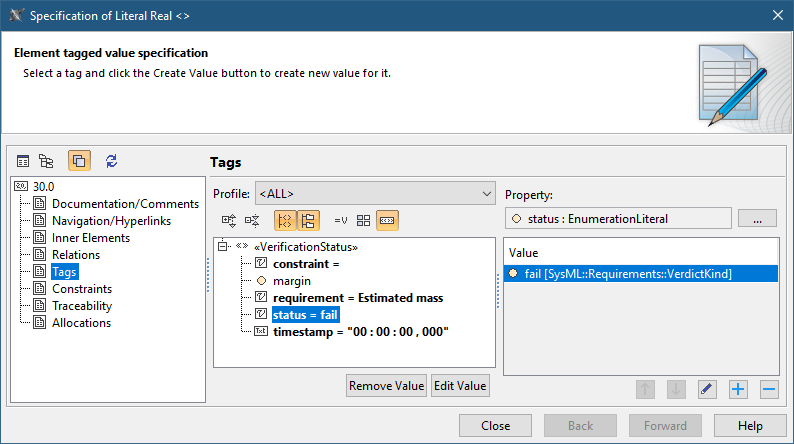The width and height of the screenshot is (794, 444).
Task: Click the blue minus icon to remove value
Action: pos(768,388)
